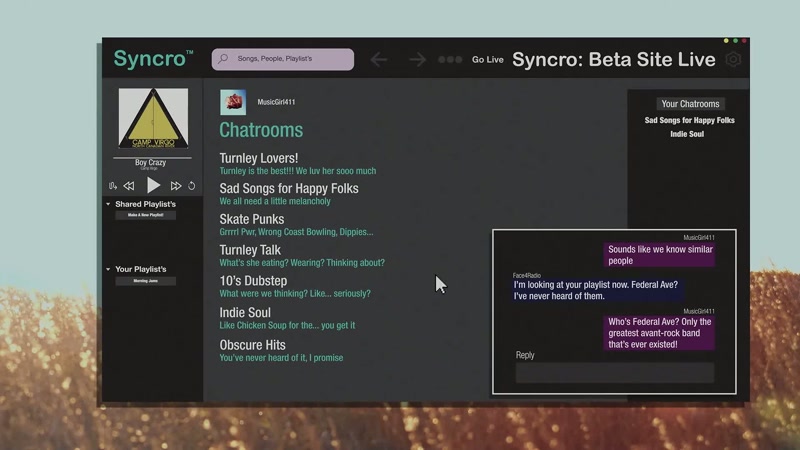This screenshot has width=800, height=450.
Task: Click the three dots status indicator
Action: [x=450, y=60]
